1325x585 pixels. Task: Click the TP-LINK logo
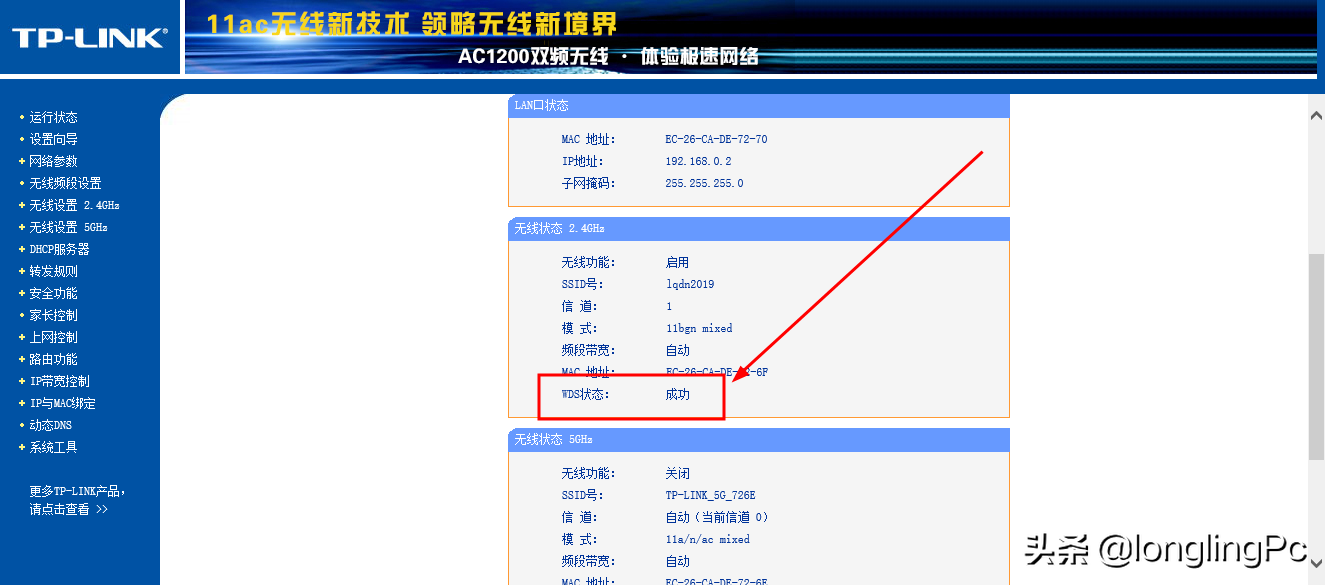click(89, 38)
